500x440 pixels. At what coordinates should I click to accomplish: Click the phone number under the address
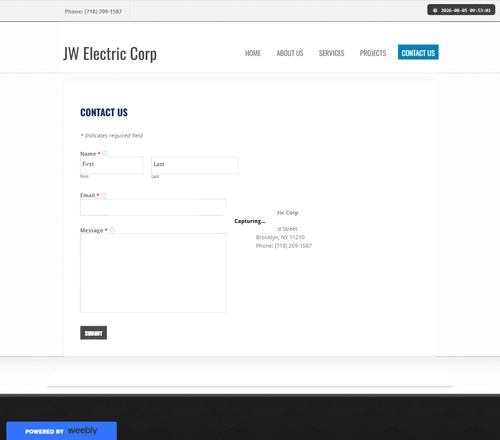pyautogui.click(x=284, y=246)
